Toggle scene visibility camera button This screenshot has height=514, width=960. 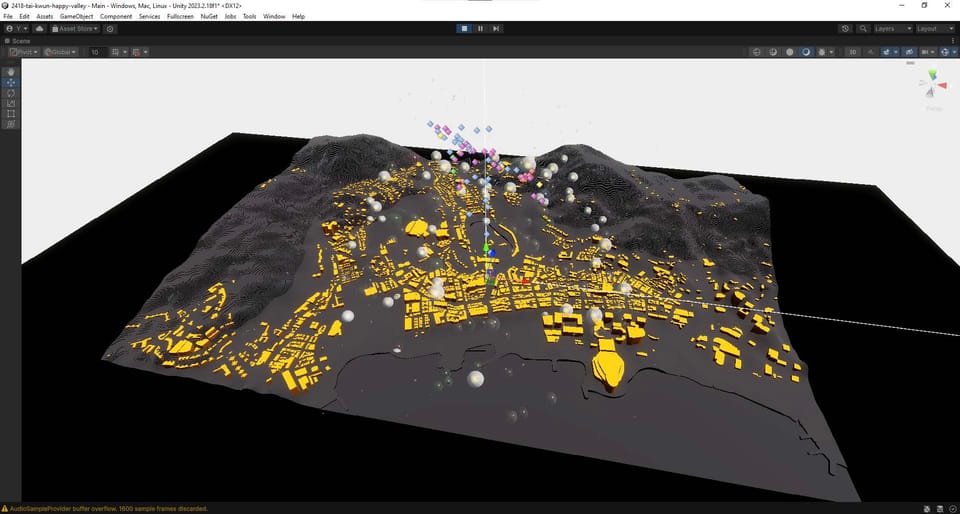tap(909, 52)
